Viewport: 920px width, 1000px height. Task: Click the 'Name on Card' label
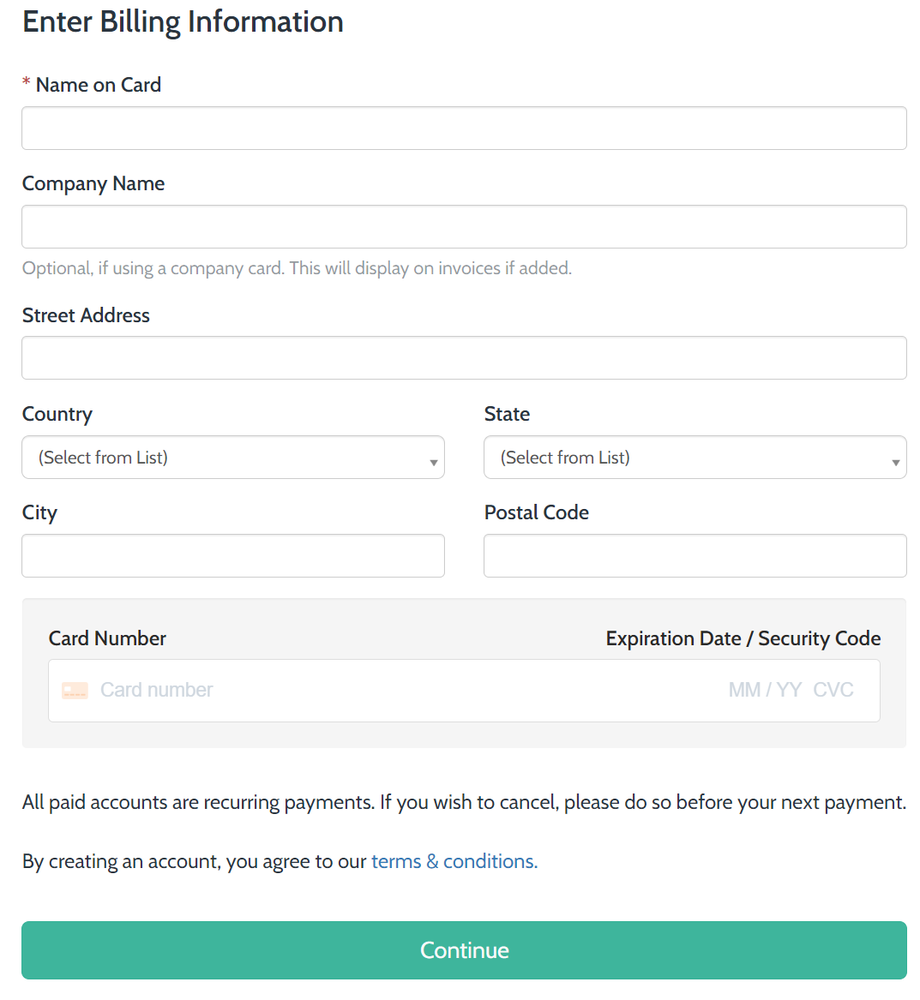click(x=98, y=85)
